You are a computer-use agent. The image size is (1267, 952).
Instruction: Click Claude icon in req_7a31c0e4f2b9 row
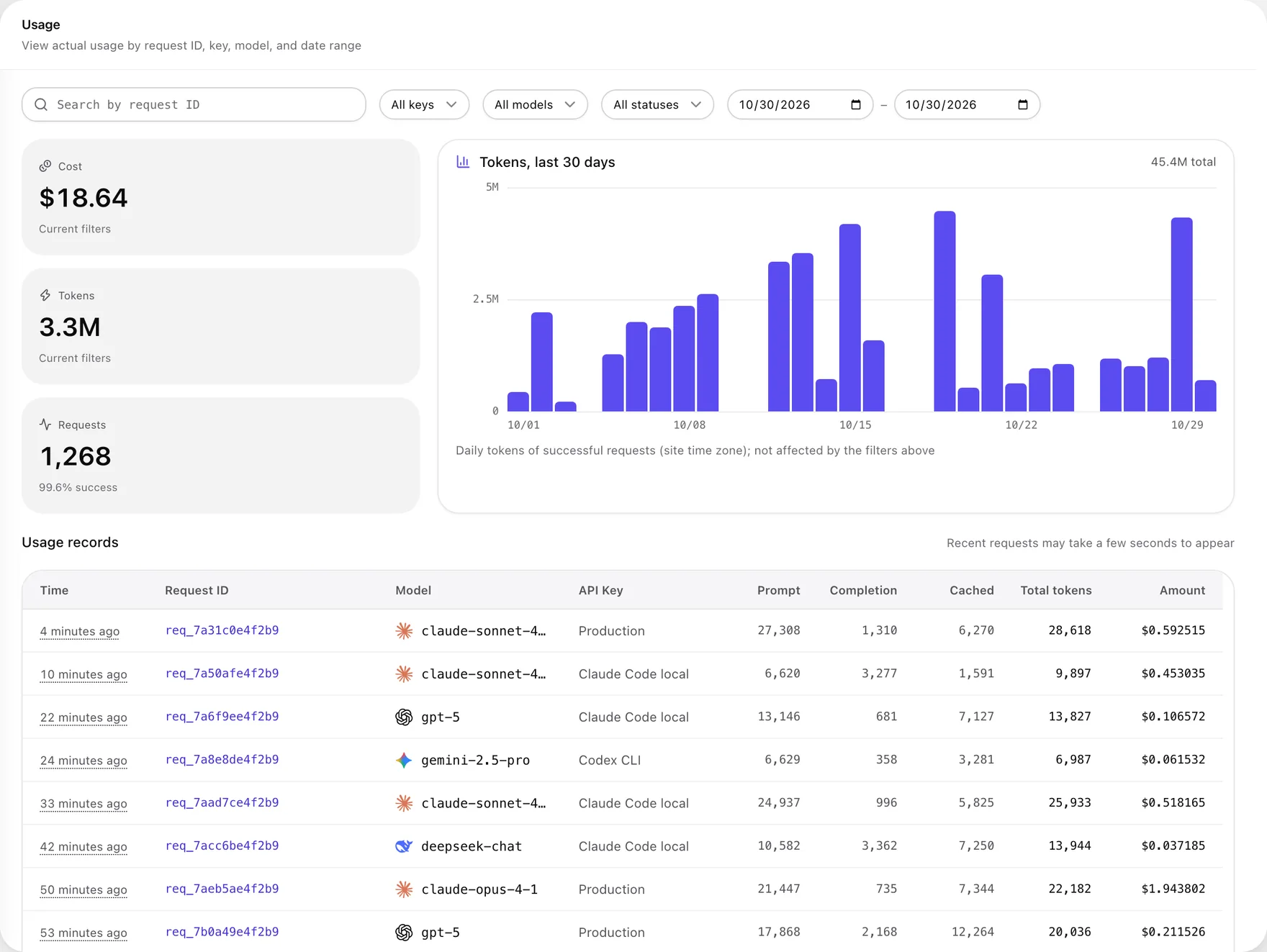pyautogui.click(x=404, y=631)
